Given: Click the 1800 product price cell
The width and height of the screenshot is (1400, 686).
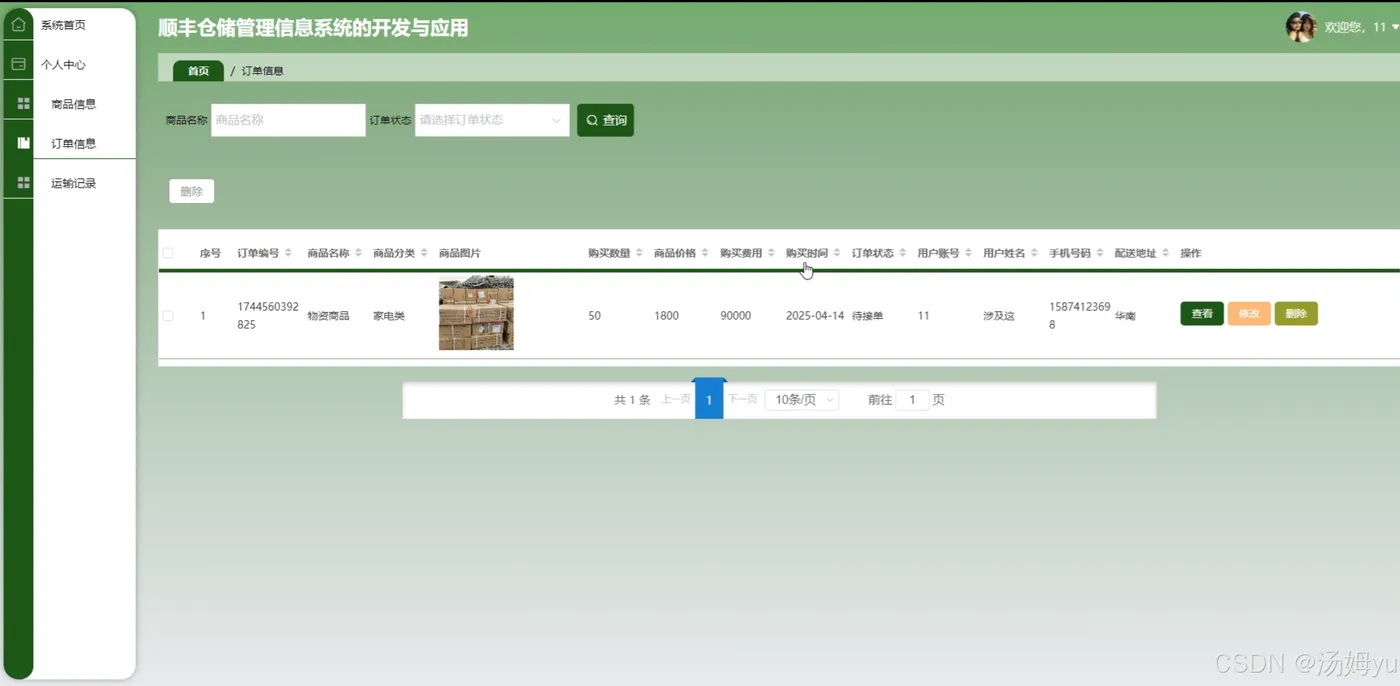Looking at the screenshot, I should point(666,316).
